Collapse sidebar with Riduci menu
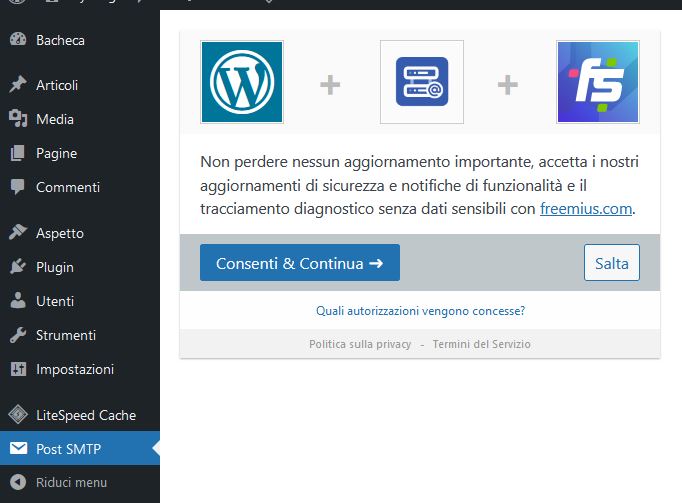The width and height of the screenshot is (682, 503). pyautogui.click(x=80, y=482)
